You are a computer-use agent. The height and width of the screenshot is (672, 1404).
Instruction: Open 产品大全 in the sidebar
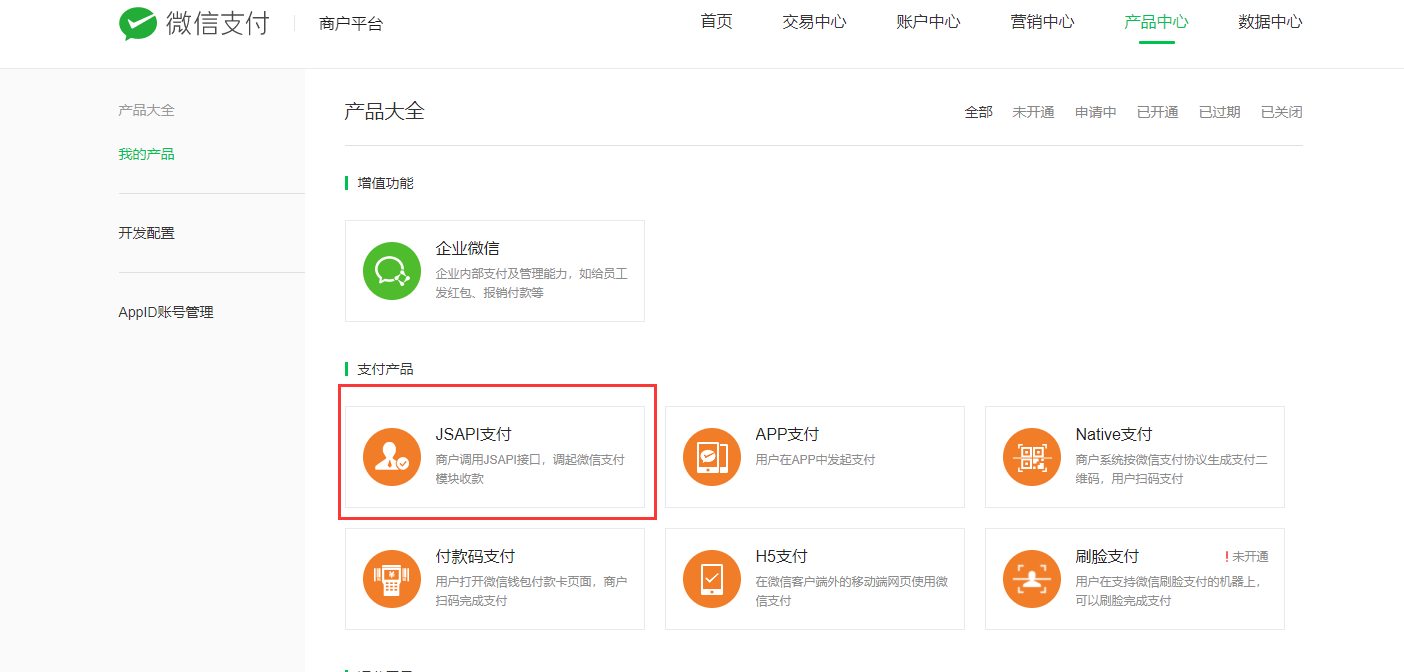coord(146,110)
